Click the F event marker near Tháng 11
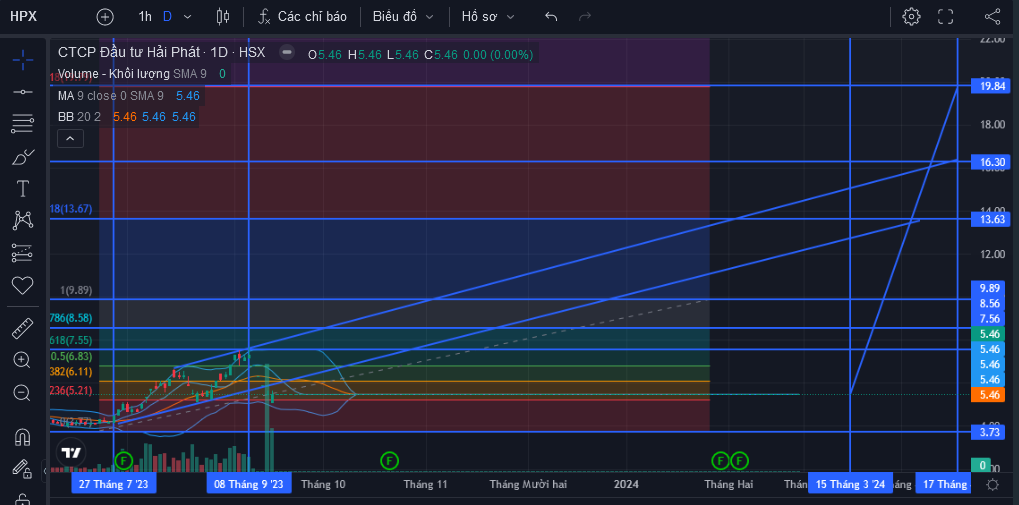 [x=389, y=461]
